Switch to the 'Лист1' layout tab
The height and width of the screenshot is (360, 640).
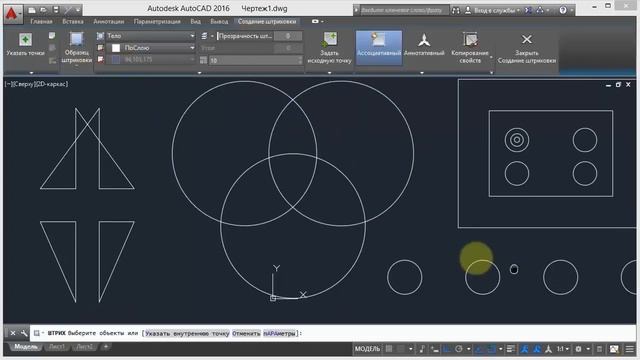tap(57, 347)
